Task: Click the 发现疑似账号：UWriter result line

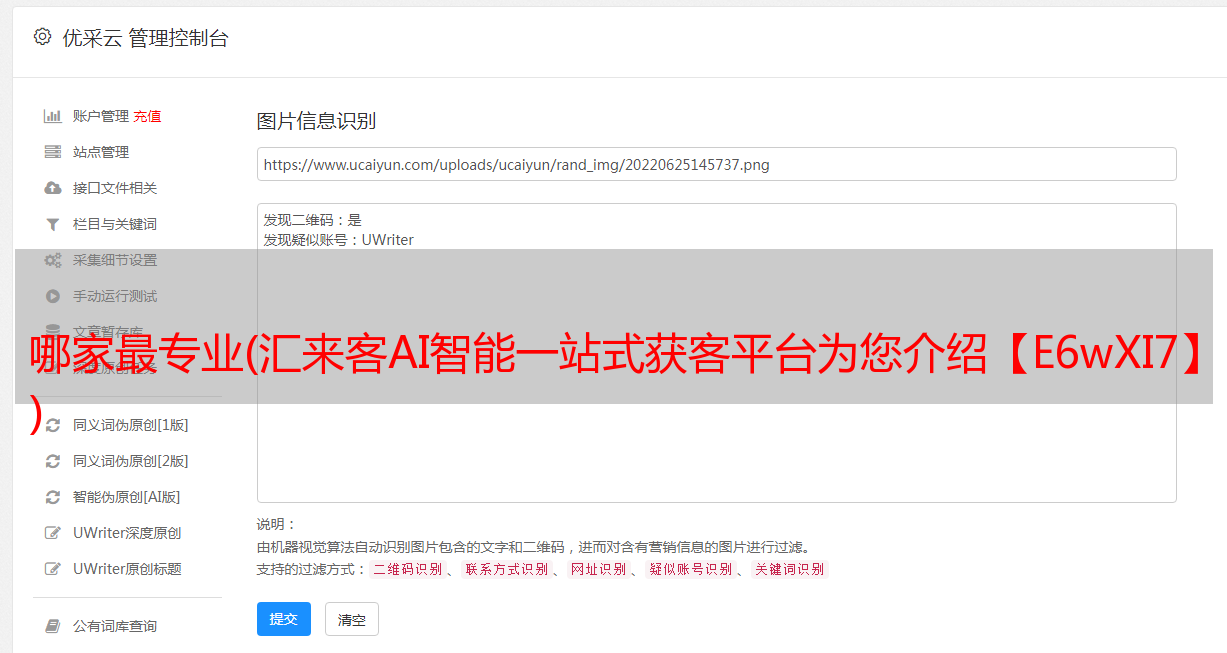Action: pyautogui.click(x=338, y=240)
